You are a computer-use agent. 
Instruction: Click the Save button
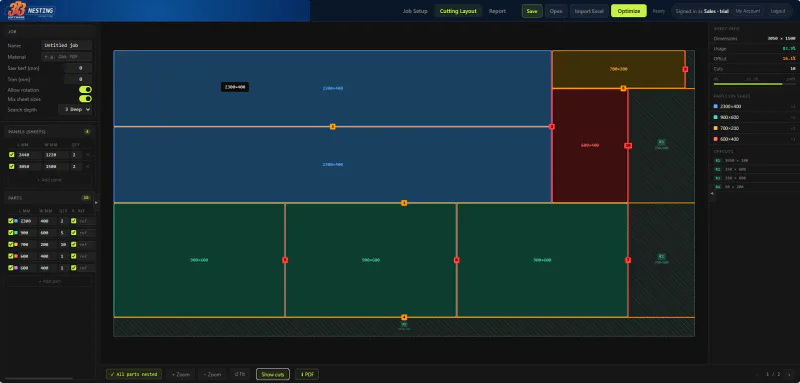click(532, 11)
